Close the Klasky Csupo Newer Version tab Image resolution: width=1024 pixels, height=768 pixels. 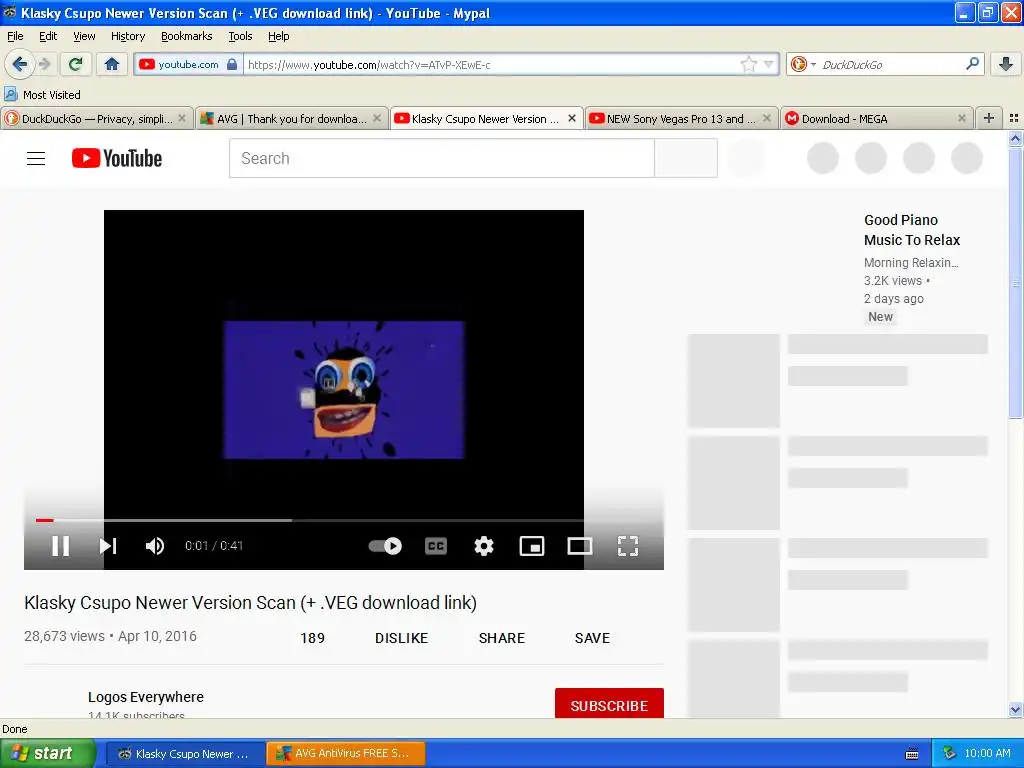571,118
